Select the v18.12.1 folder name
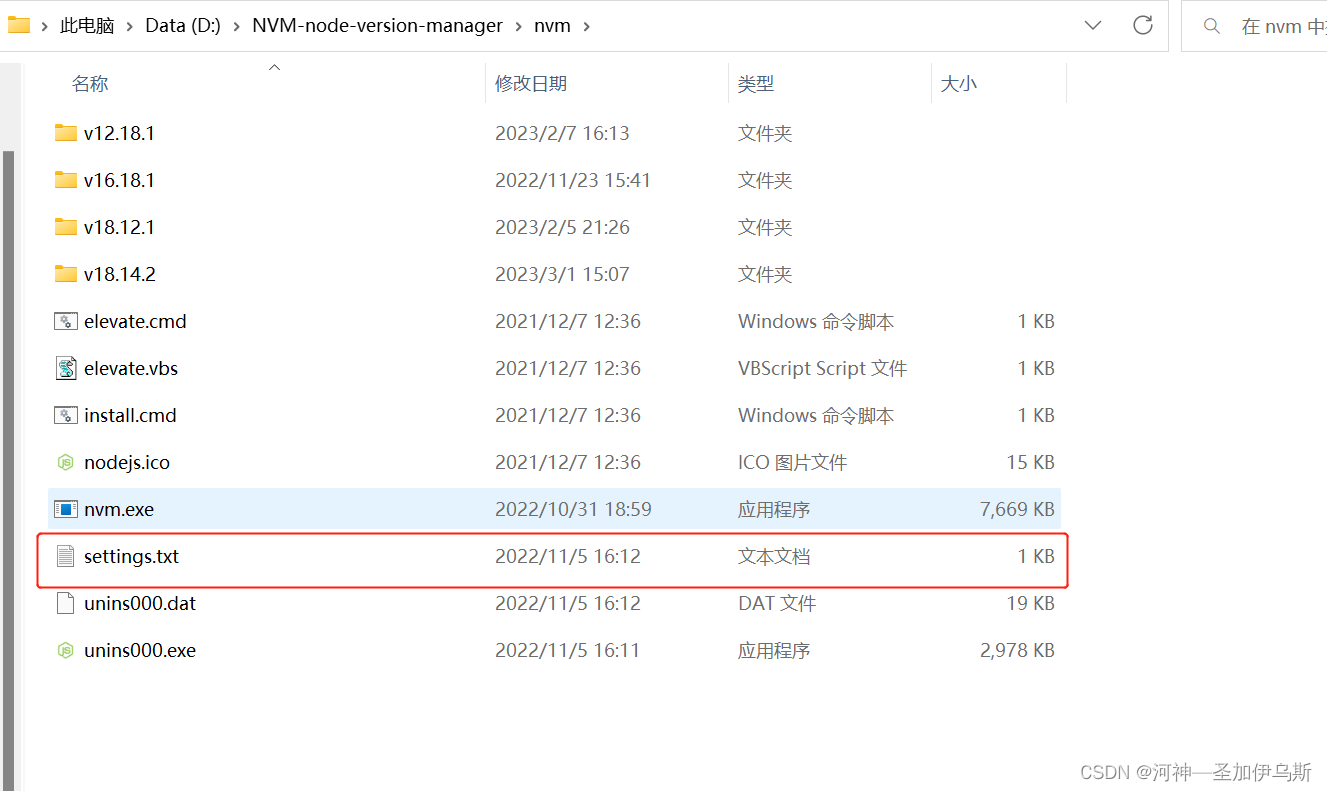This screenshot has height=791, width=1327. pyautogui.click(x=119, y=227)
